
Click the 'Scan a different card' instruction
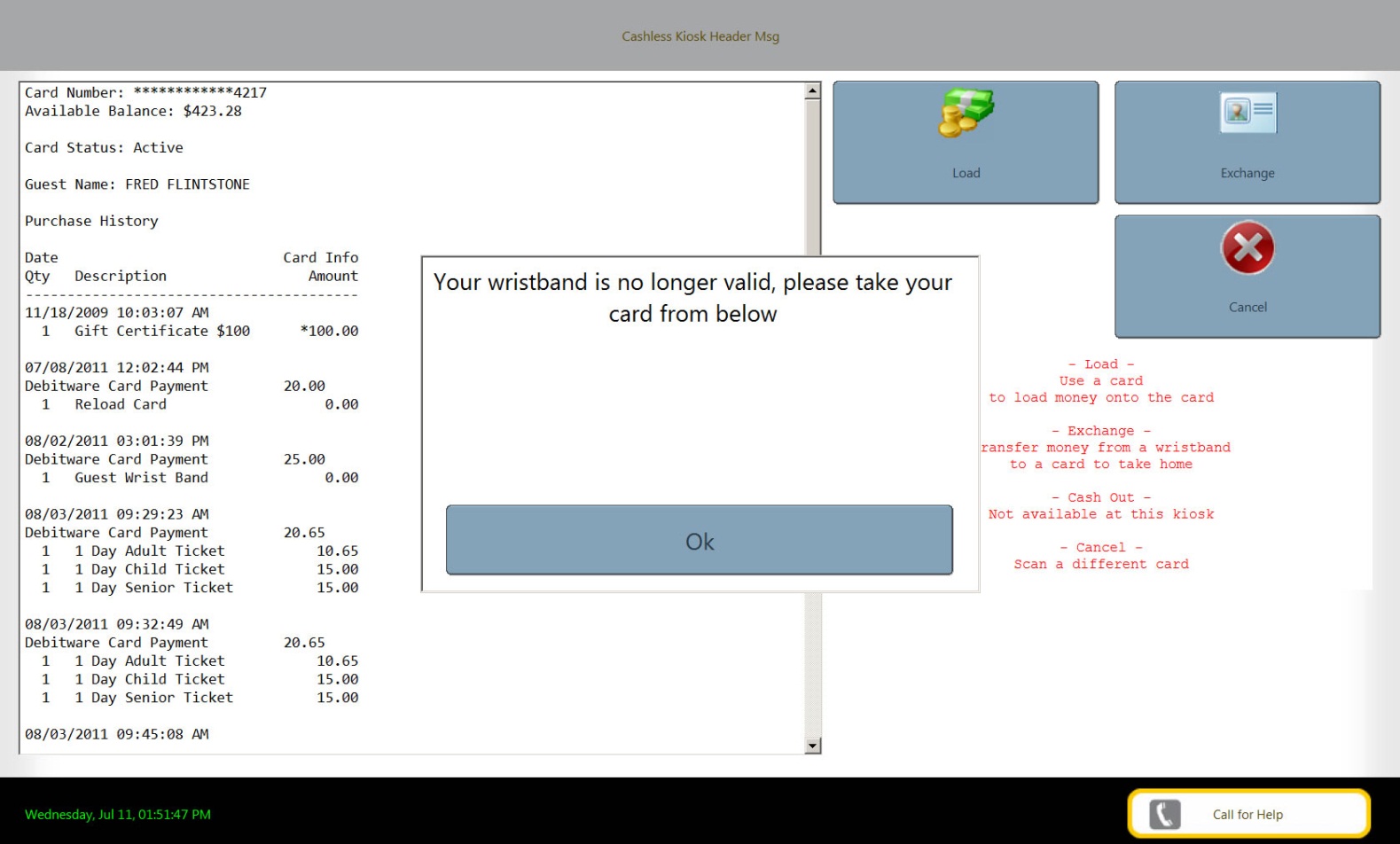1101,564
